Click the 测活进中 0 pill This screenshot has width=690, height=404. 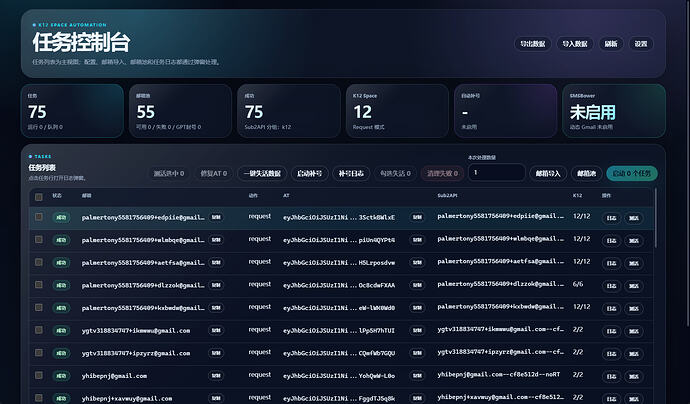click(169, 173)
